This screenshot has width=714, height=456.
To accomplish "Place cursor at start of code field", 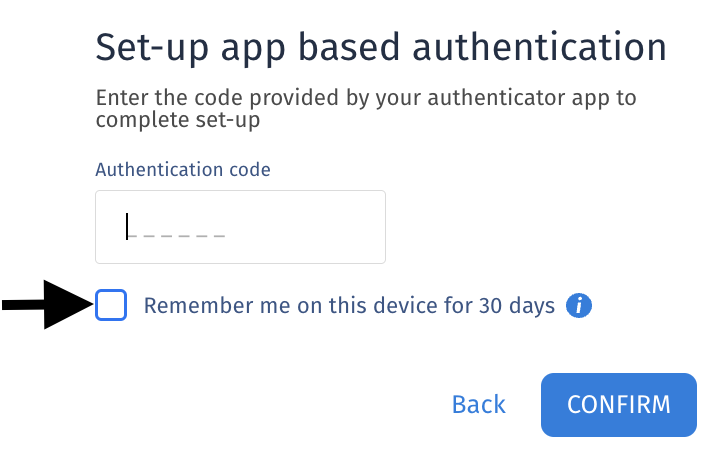I will pyautogui.click(x=128, y=228).
